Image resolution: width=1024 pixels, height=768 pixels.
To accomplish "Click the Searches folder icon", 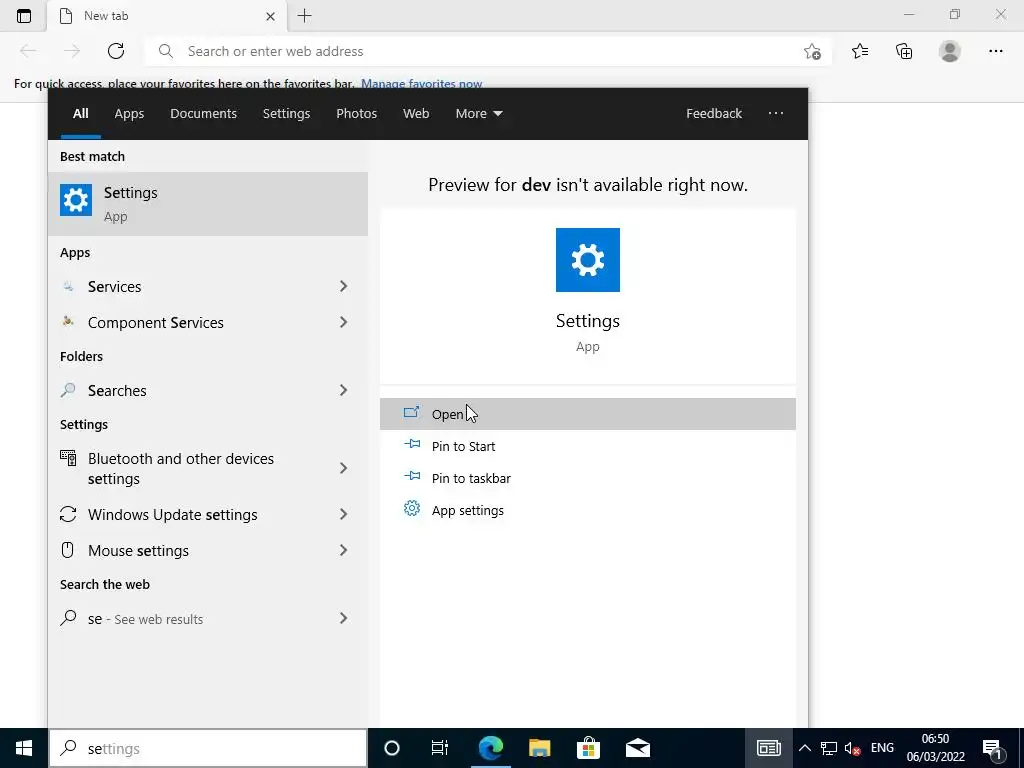I will [x=68, y=390].
